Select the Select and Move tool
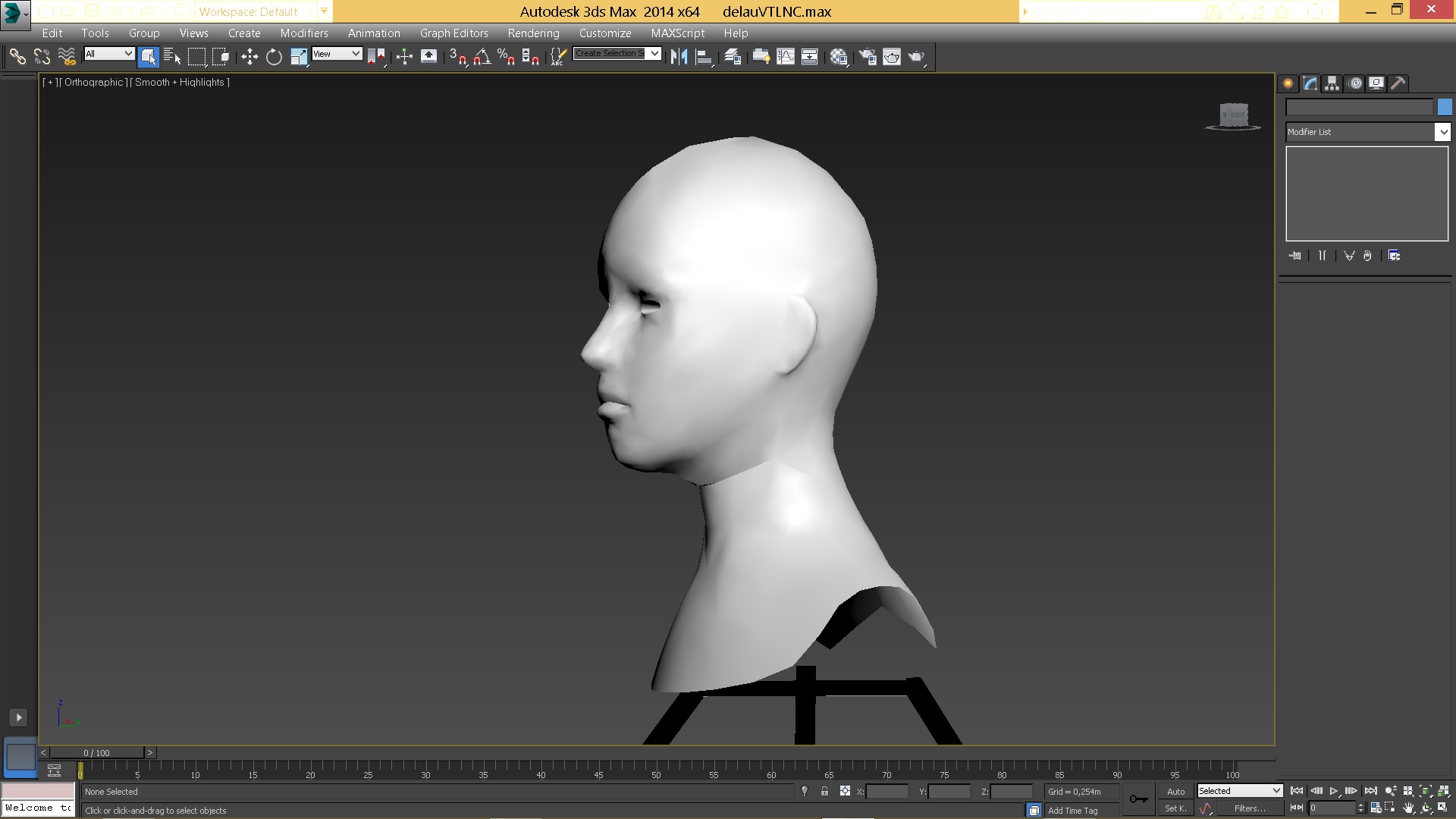Screen dimensions: 1456x819 click(249, 57)
